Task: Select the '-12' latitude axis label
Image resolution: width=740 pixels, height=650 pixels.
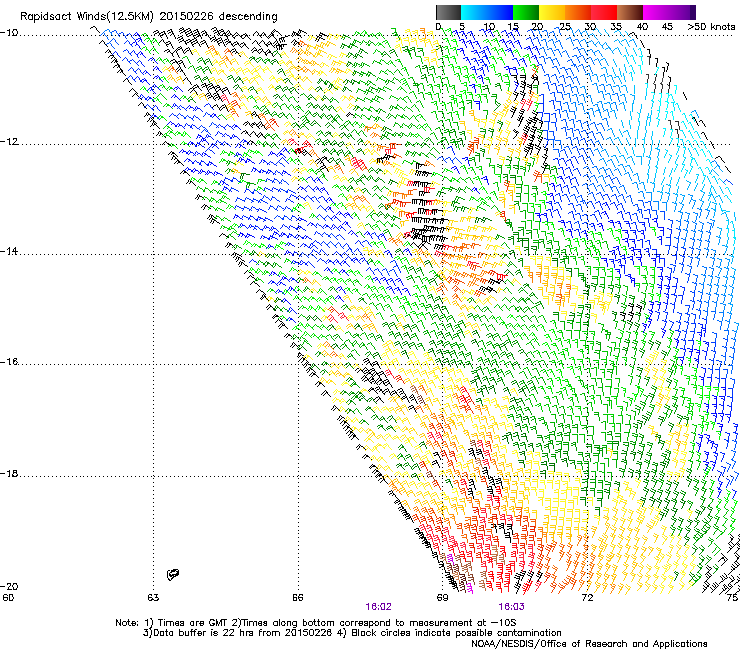Action: click(9, 142)
